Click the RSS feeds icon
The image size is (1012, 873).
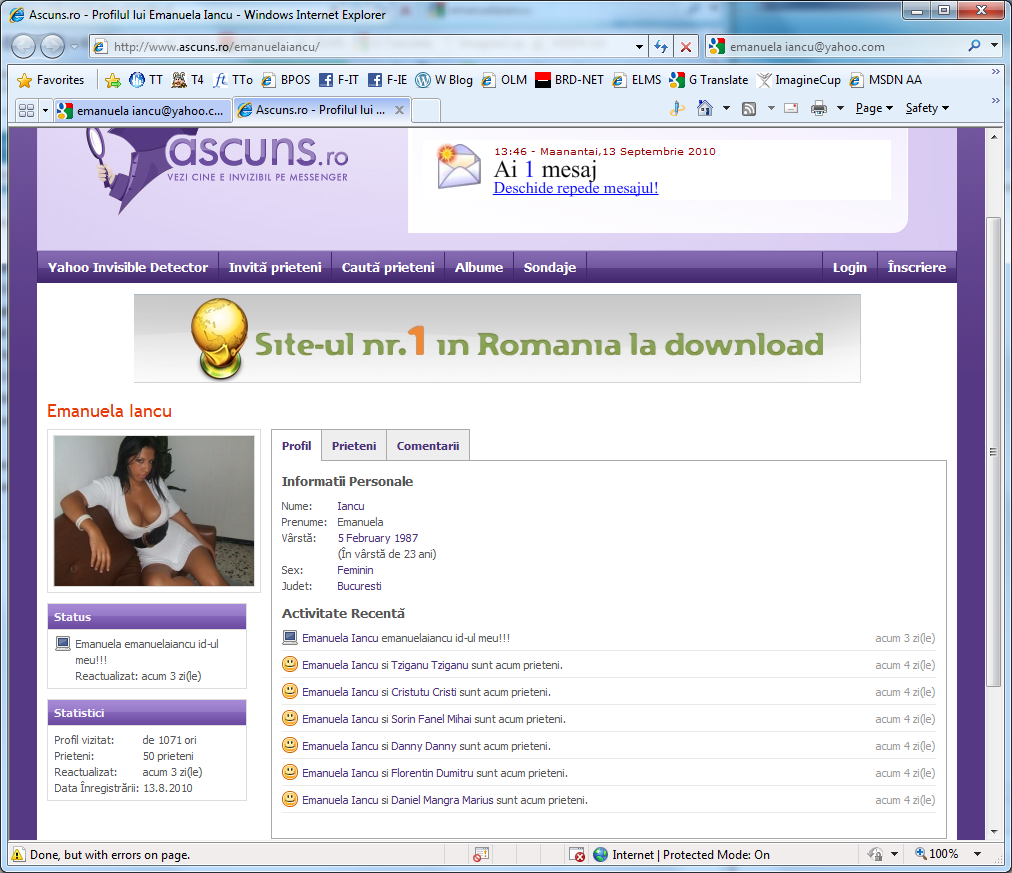tap(749, 108)
